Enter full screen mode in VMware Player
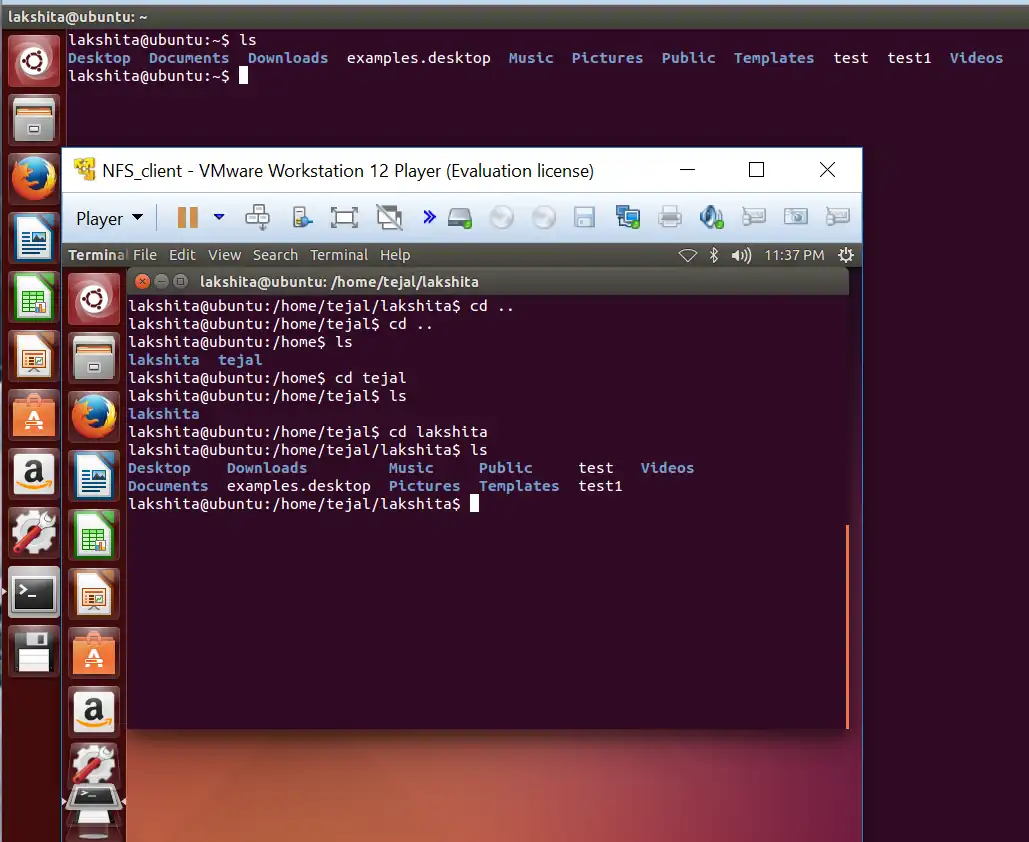The height and width of the screenshot is (842, 1029). click(344, 217)
